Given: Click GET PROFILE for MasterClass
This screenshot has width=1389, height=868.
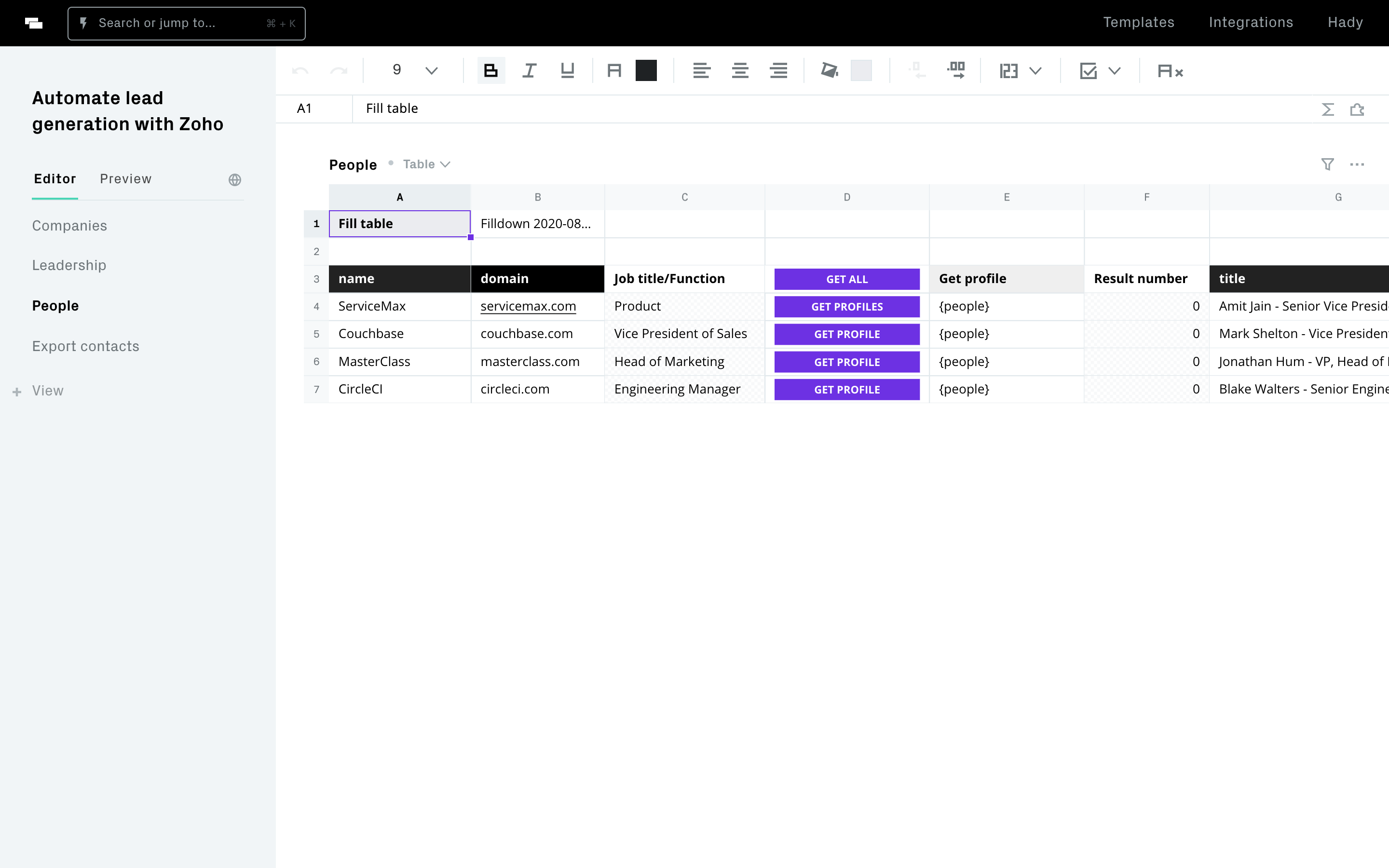Looking at the screenshot, I should (846, 362).
